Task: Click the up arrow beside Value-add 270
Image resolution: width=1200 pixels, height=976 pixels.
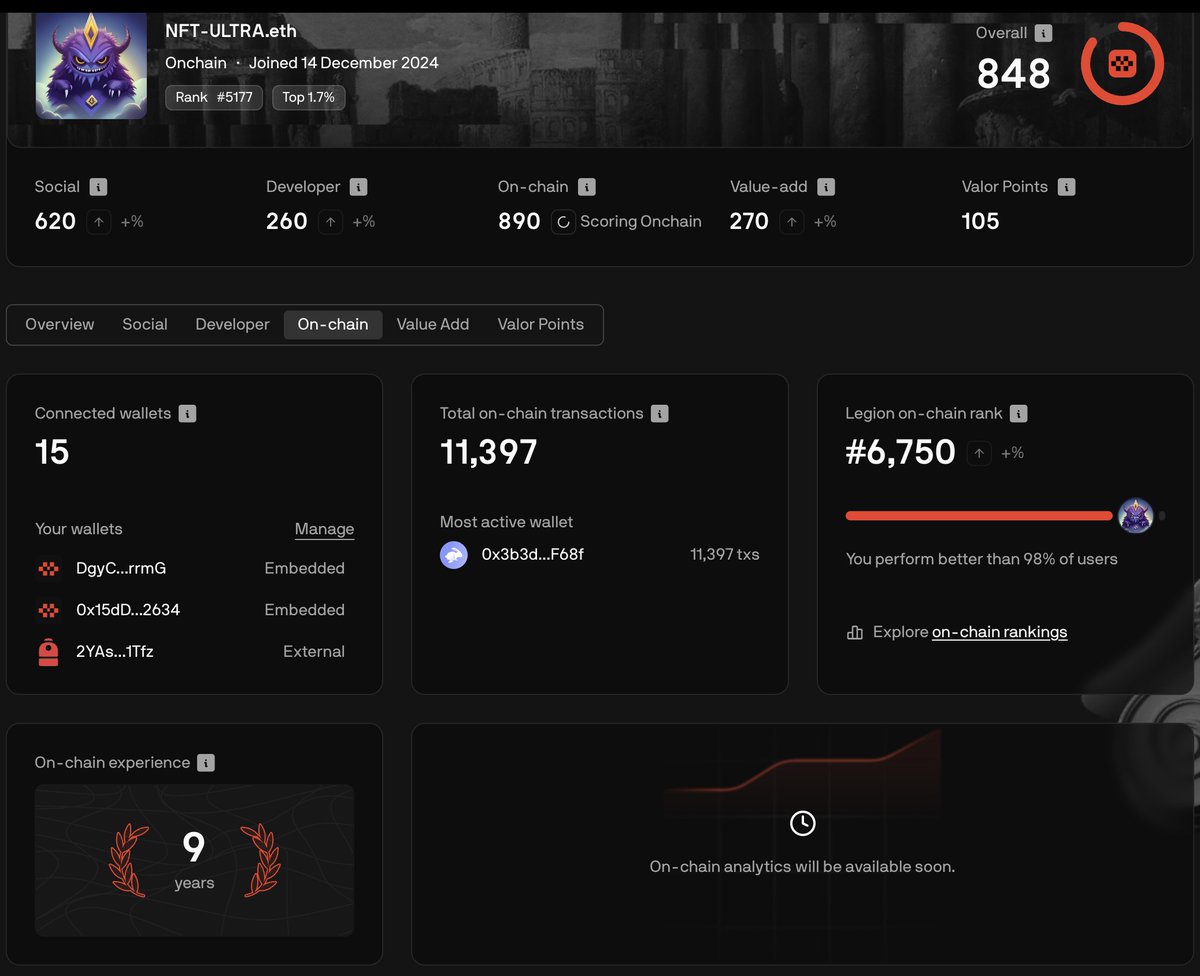Action: tap(792, 222)
